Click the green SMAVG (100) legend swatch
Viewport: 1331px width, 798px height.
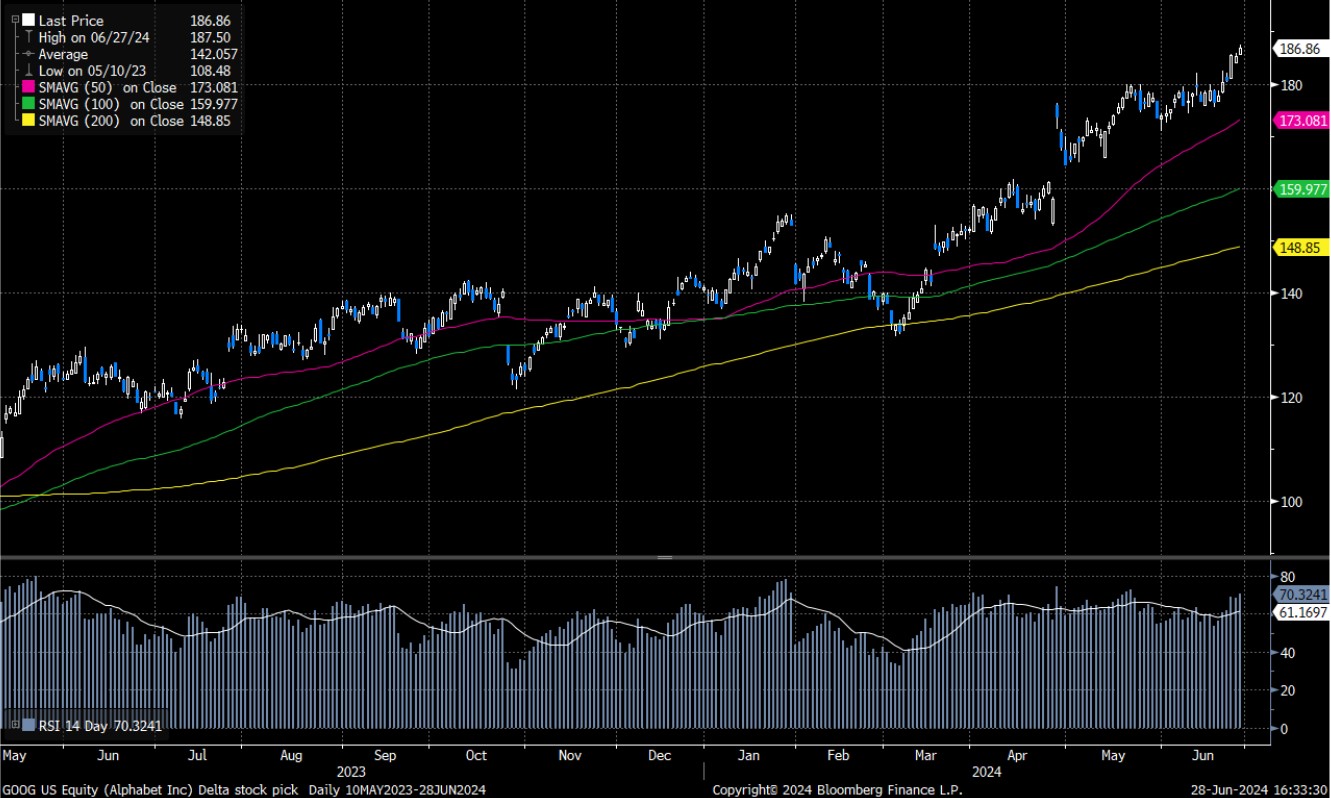[28, 103]
